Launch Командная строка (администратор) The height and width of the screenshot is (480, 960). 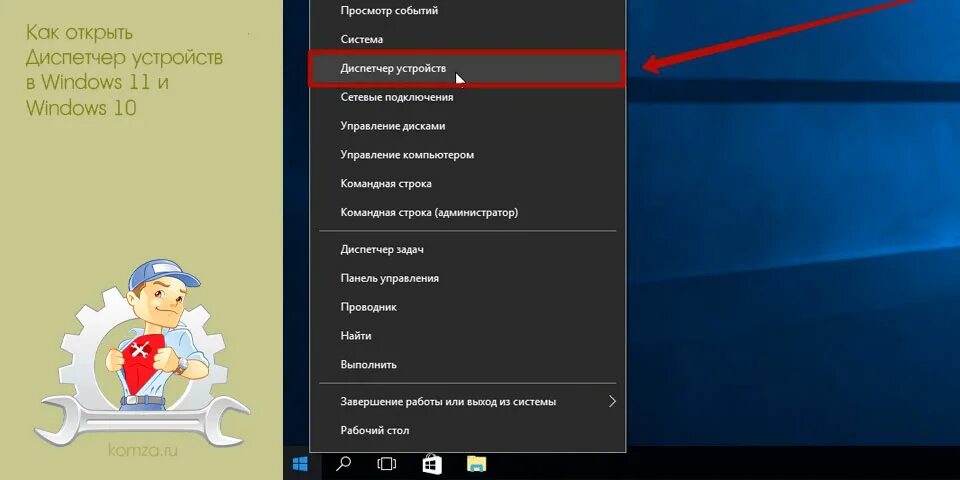(x=468, y=212)
